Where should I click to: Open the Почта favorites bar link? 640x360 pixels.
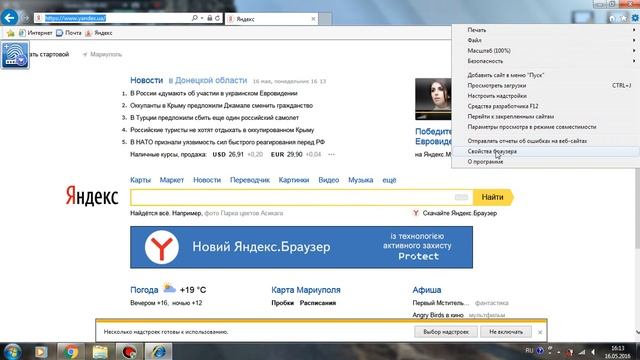(69, 33)
